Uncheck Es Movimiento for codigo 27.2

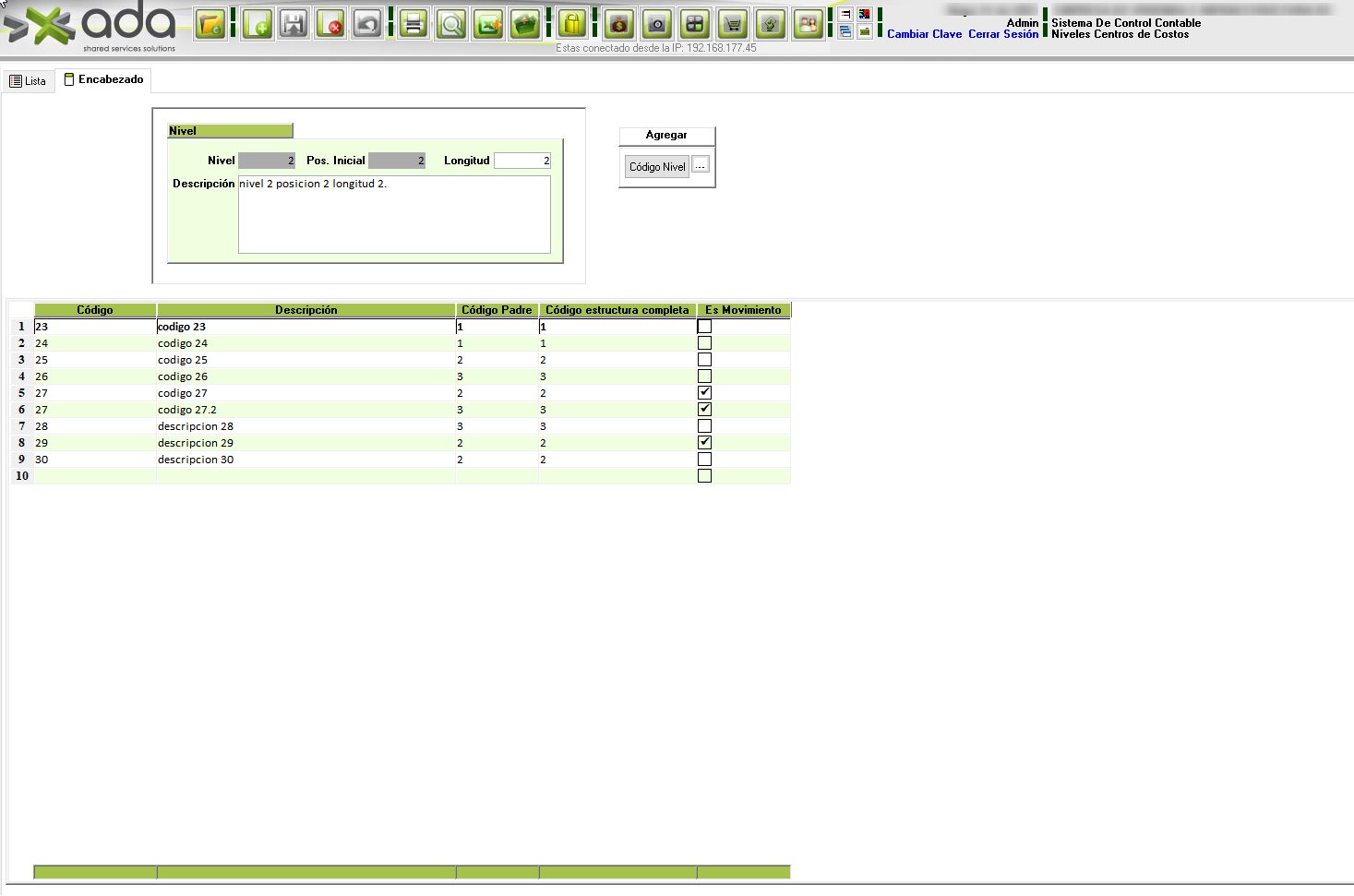[704, 410]
